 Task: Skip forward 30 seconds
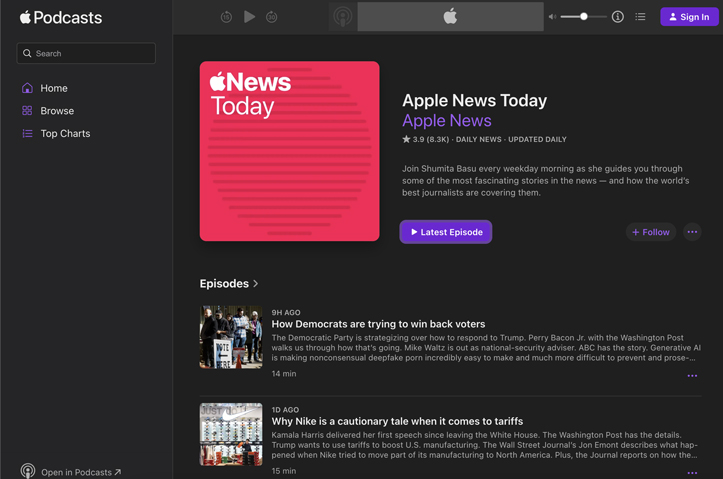[272, 17]
